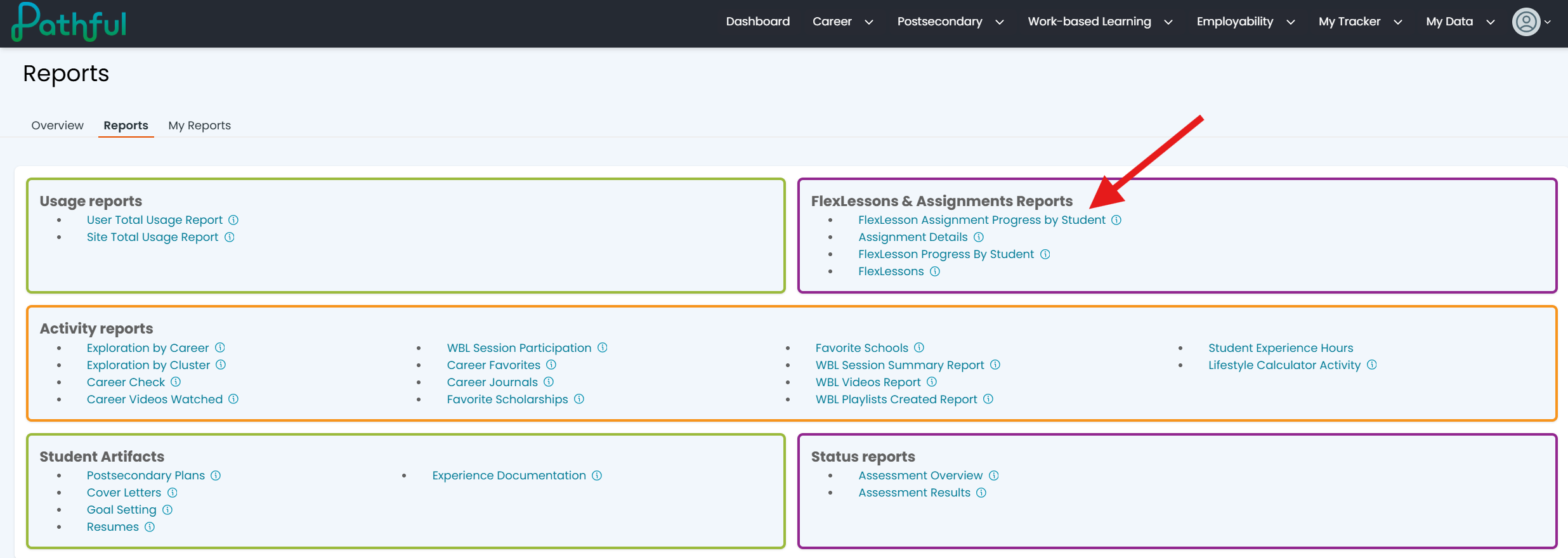Show info for Experience Documentation
This screenshot has width=1568, height=558.
(597, 476)
